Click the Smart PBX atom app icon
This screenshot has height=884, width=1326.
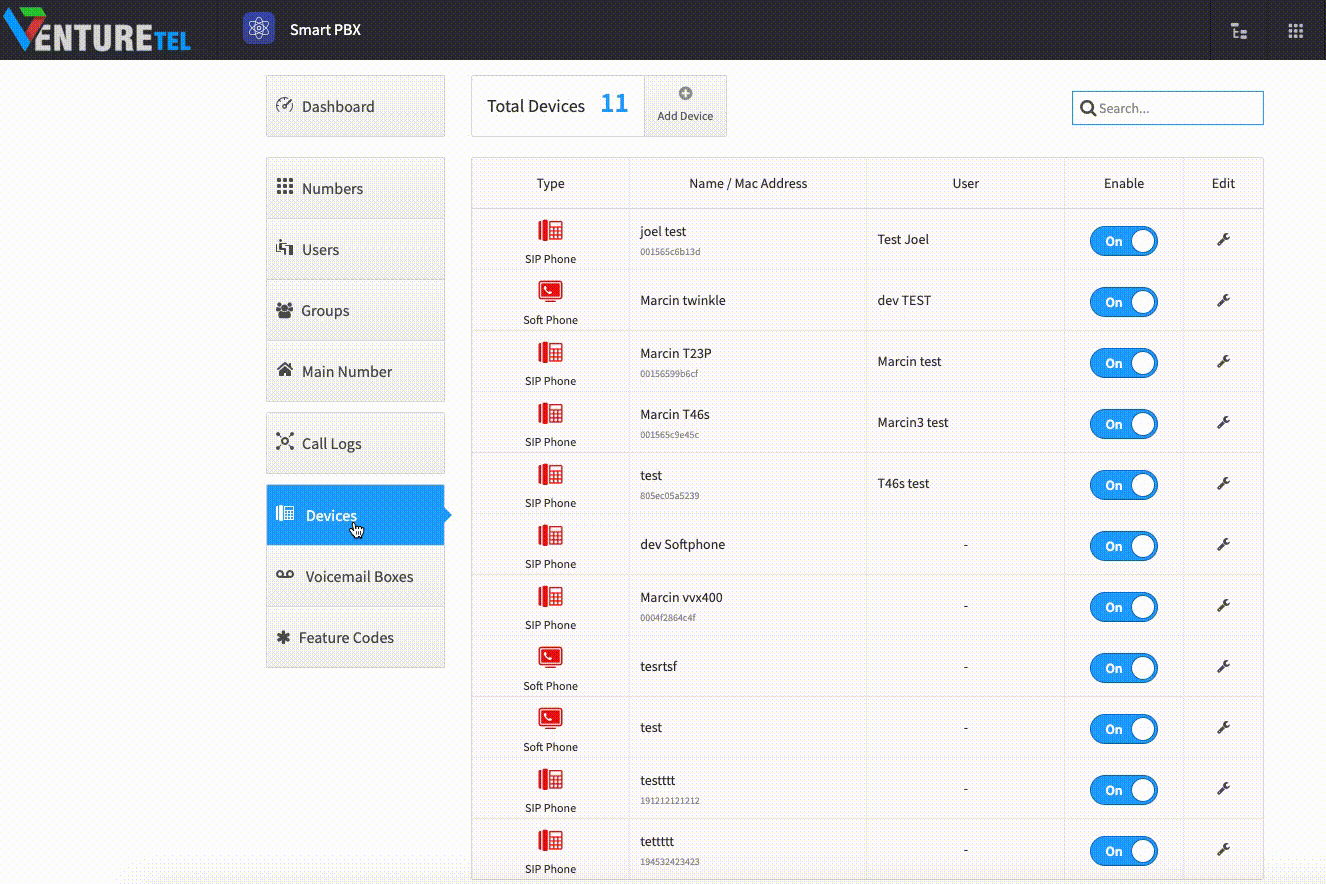coord(259,29)
